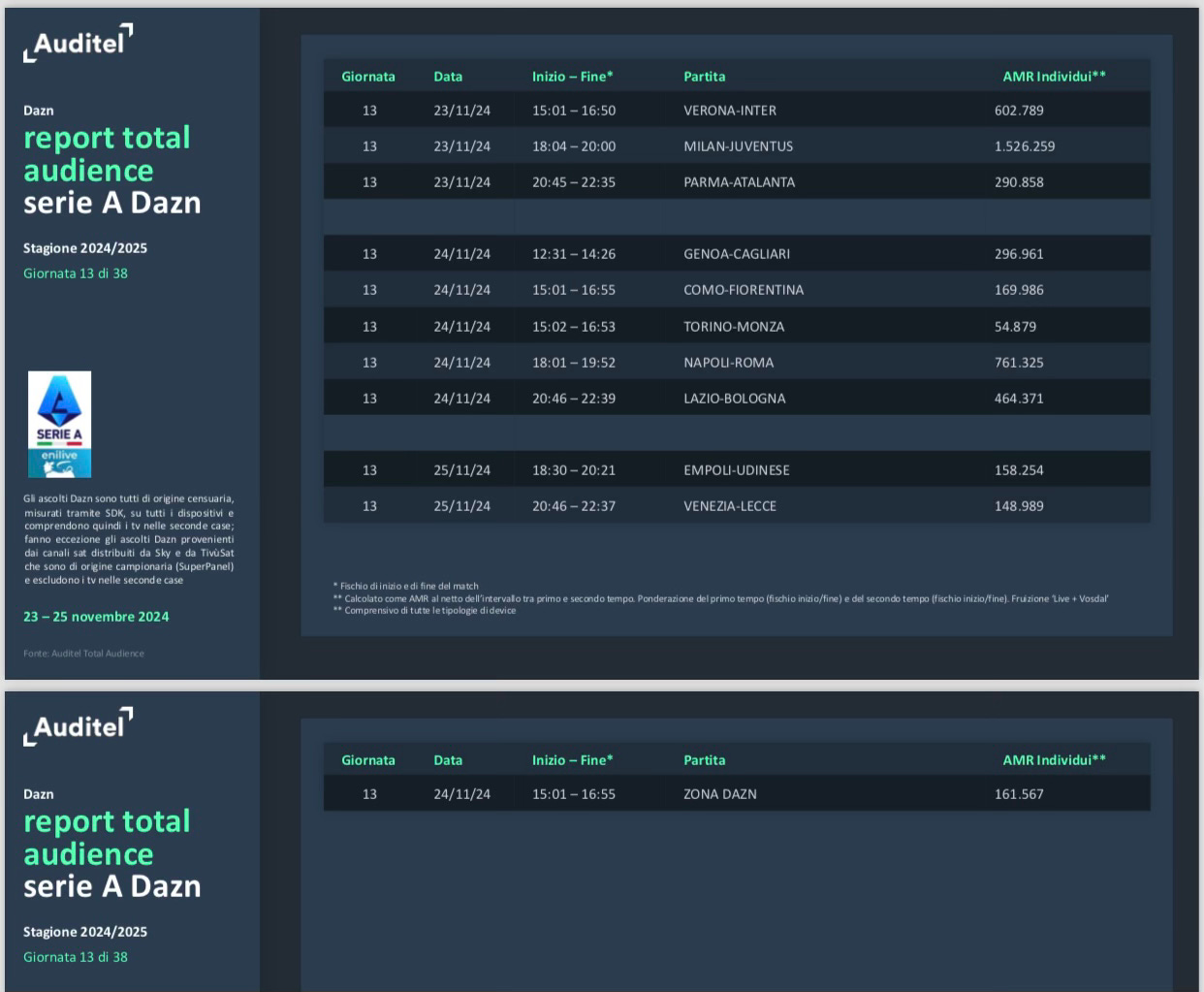
Task: Click the report total audience title in top report
Action: click(107, 154)
